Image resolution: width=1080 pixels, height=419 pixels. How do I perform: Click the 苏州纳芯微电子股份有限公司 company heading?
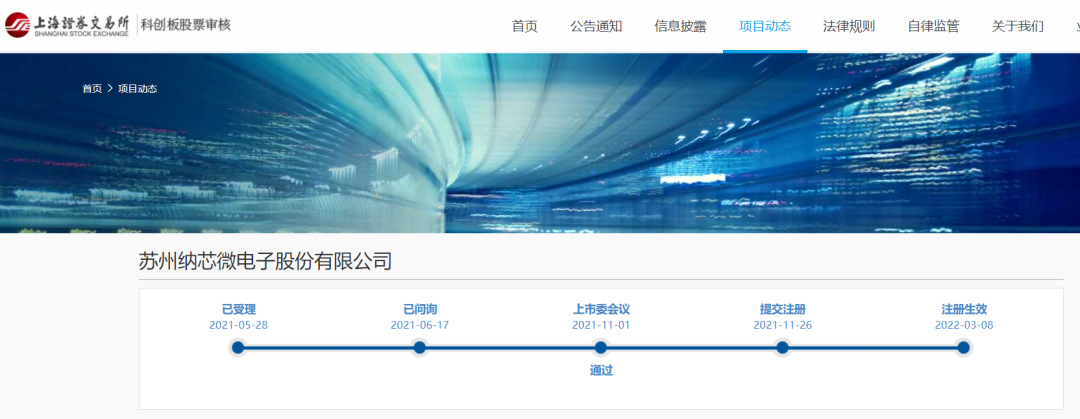(x=265, y=262)
